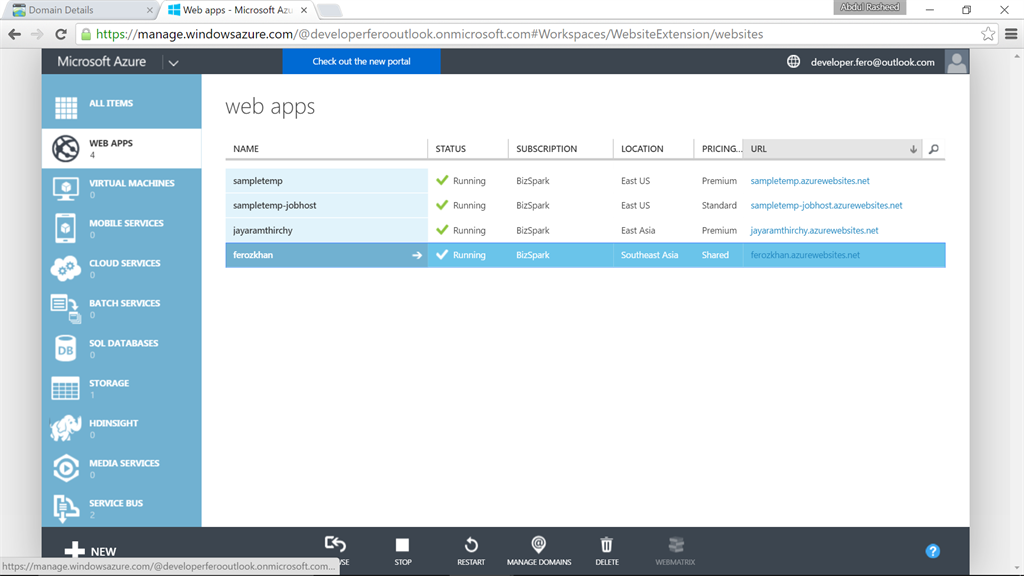Open jayaramthirchy.azurewebsites.net link
This screenshot has width=1024, height=576.
coord(814,231)
